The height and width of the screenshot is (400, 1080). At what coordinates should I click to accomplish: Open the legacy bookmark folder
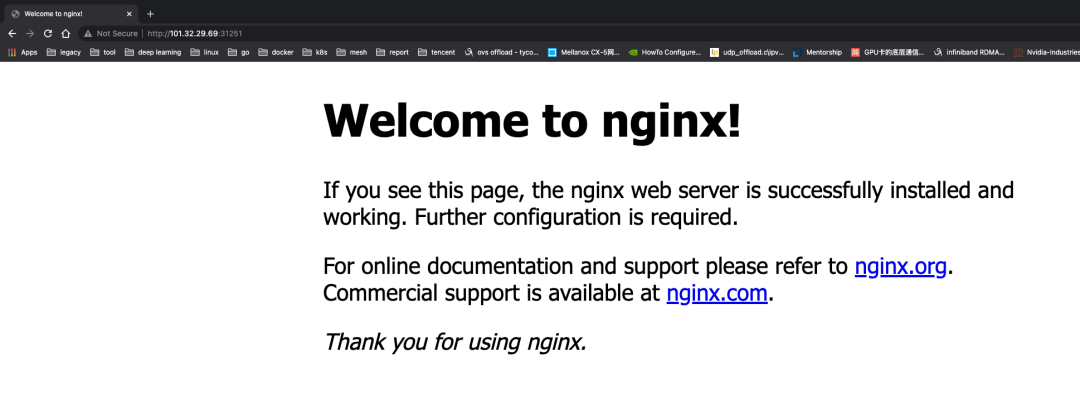[x=64, y=52]
